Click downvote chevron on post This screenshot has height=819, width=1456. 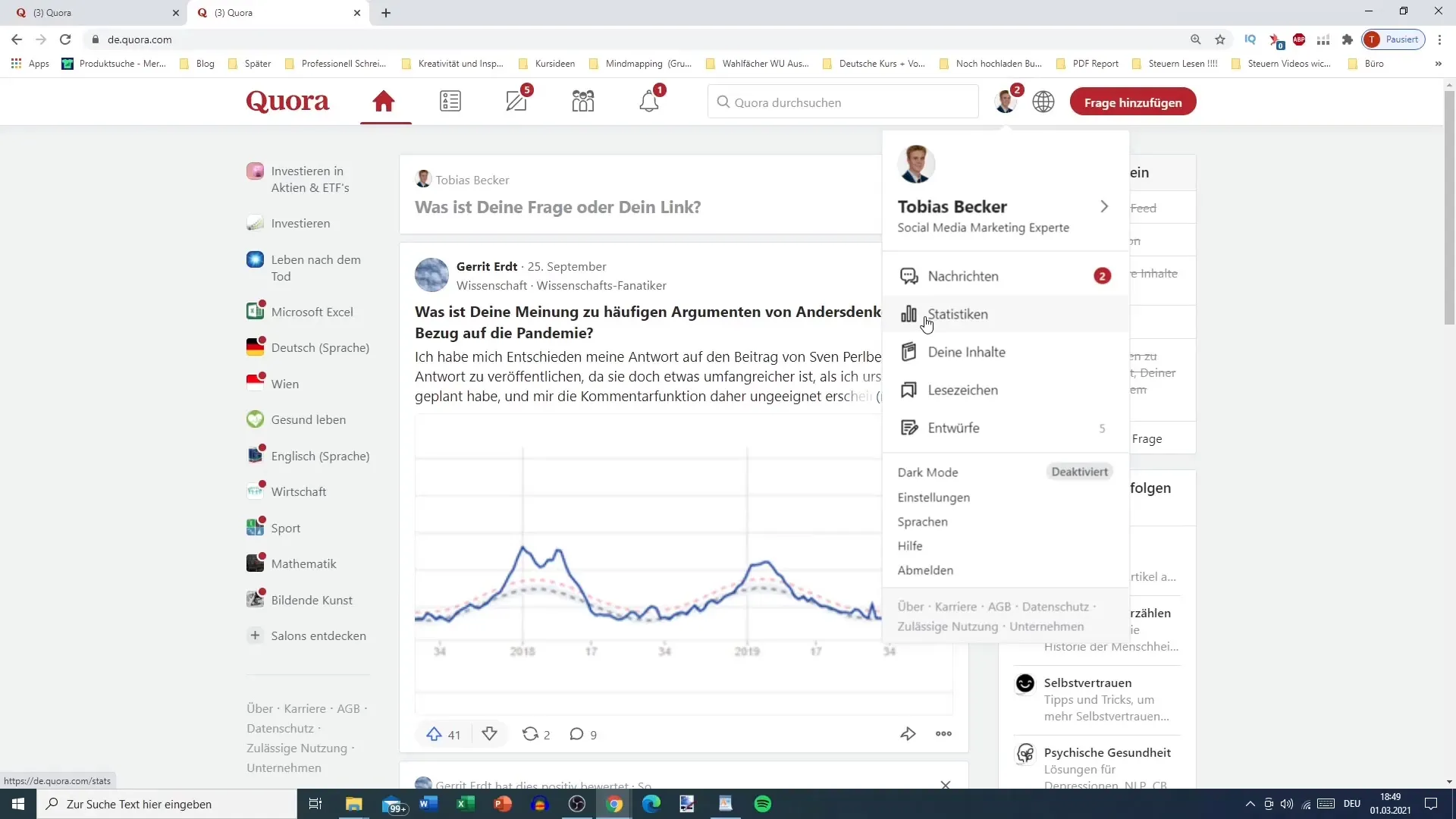[489, 734]
